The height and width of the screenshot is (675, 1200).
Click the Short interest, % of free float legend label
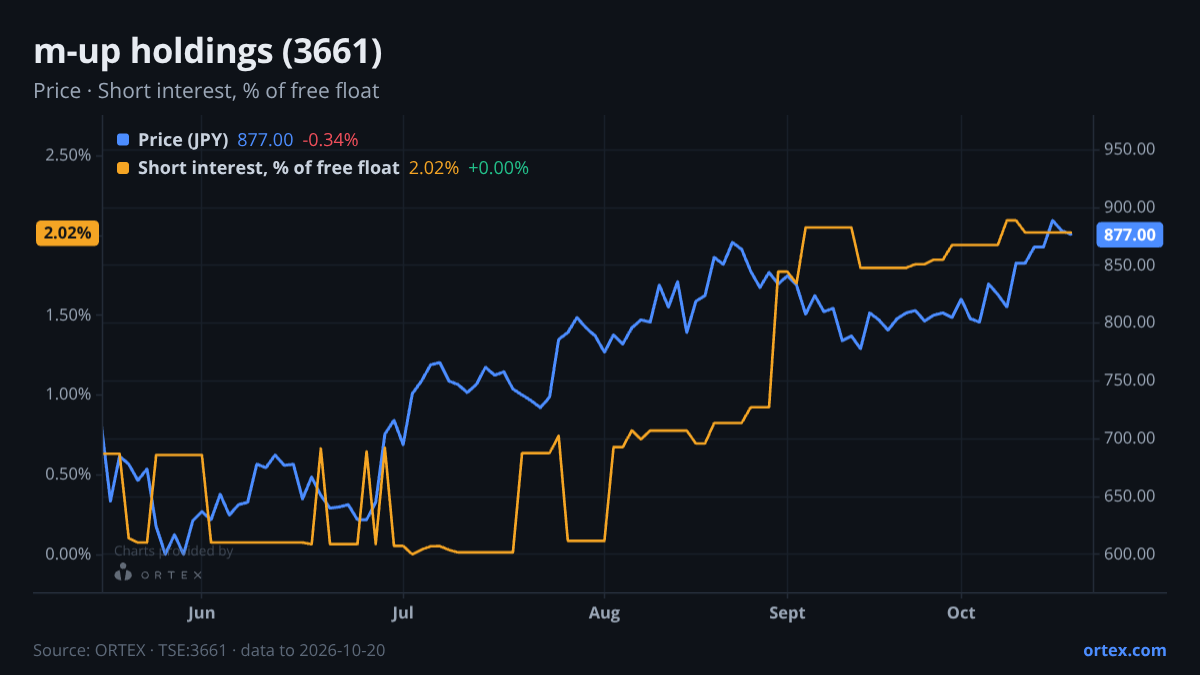(269, 168)
